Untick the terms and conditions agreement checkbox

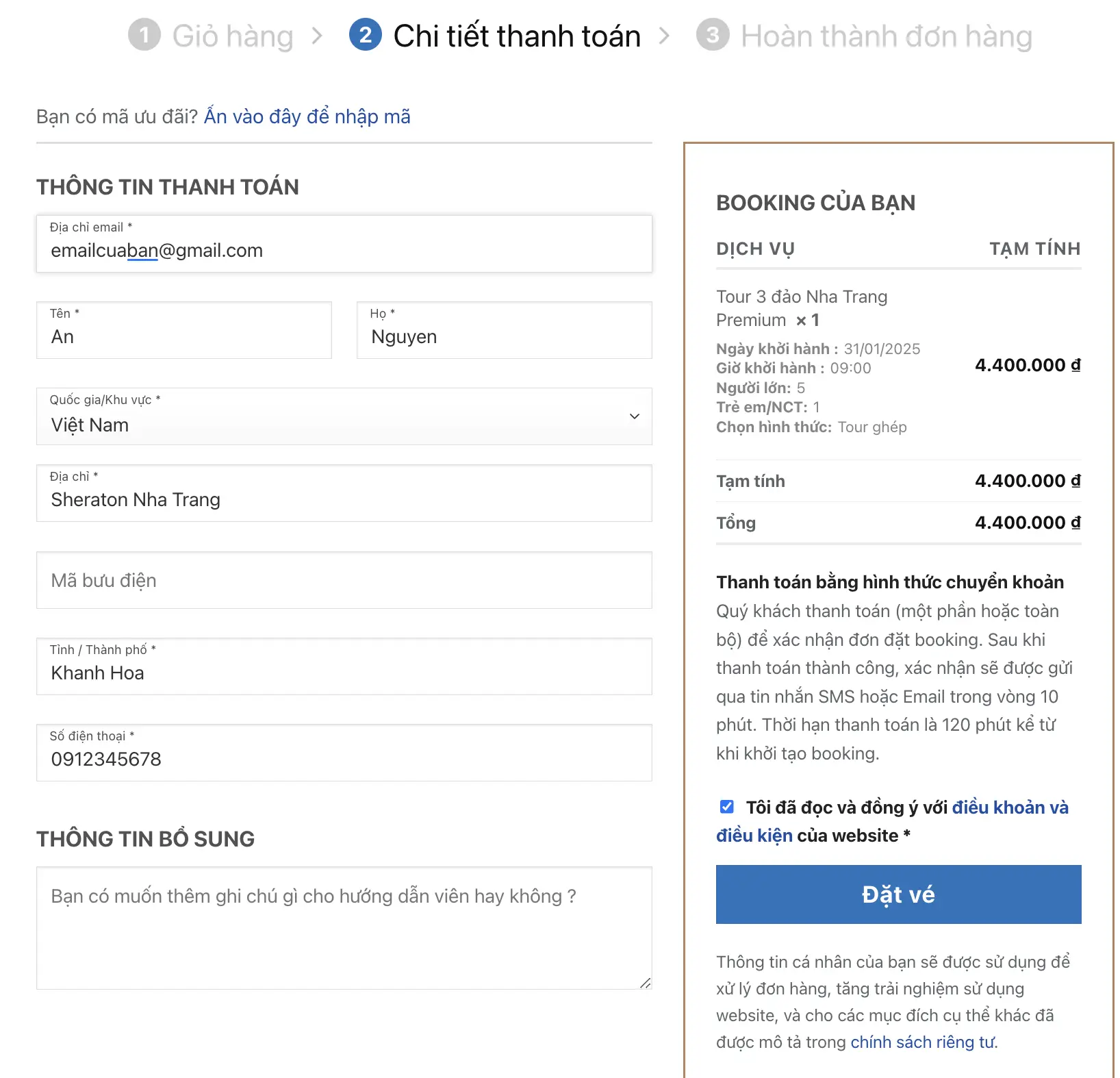727,807
